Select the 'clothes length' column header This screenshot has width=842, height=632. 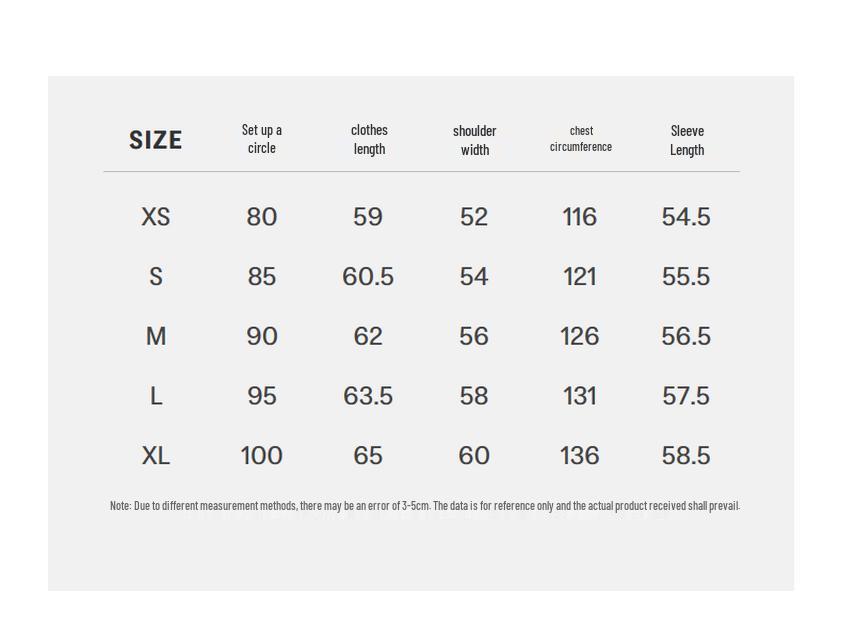(x=369, y=139)
